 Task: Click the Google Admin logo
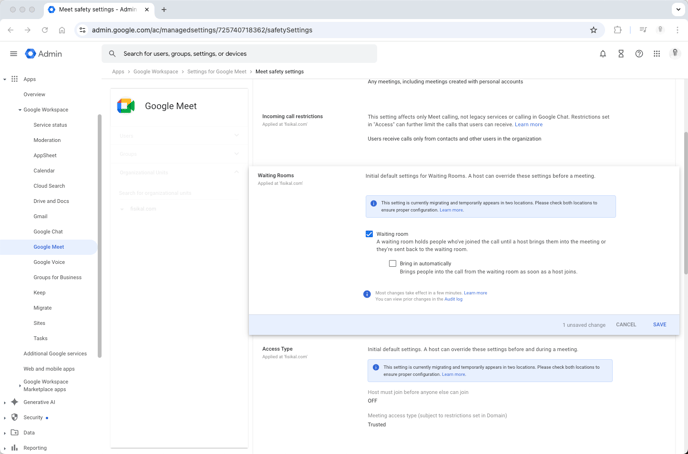pos(43,54)
